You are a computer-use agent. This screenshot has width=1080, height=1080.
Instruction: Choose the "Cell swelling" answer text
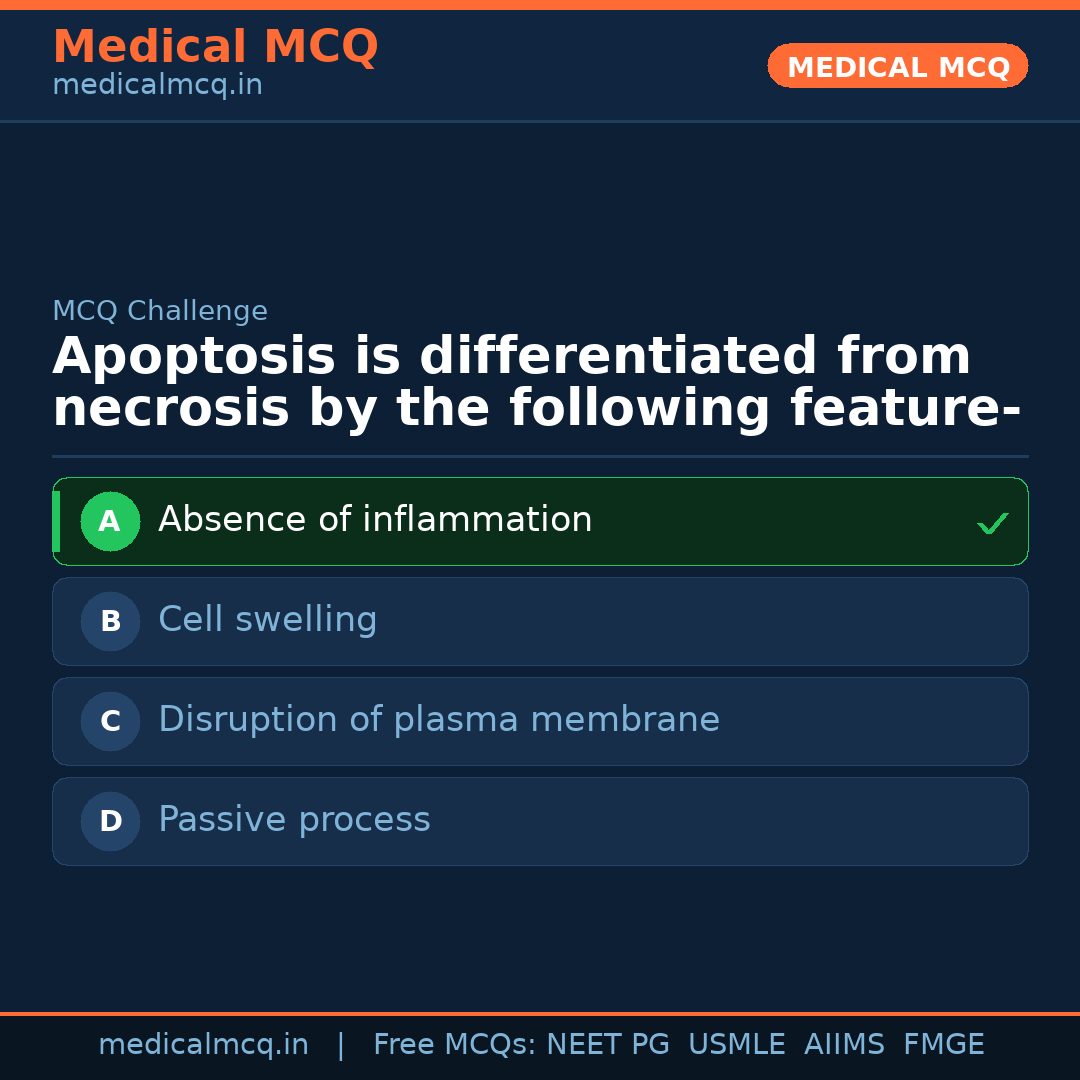pyautogui.click(x=267, y=620)
